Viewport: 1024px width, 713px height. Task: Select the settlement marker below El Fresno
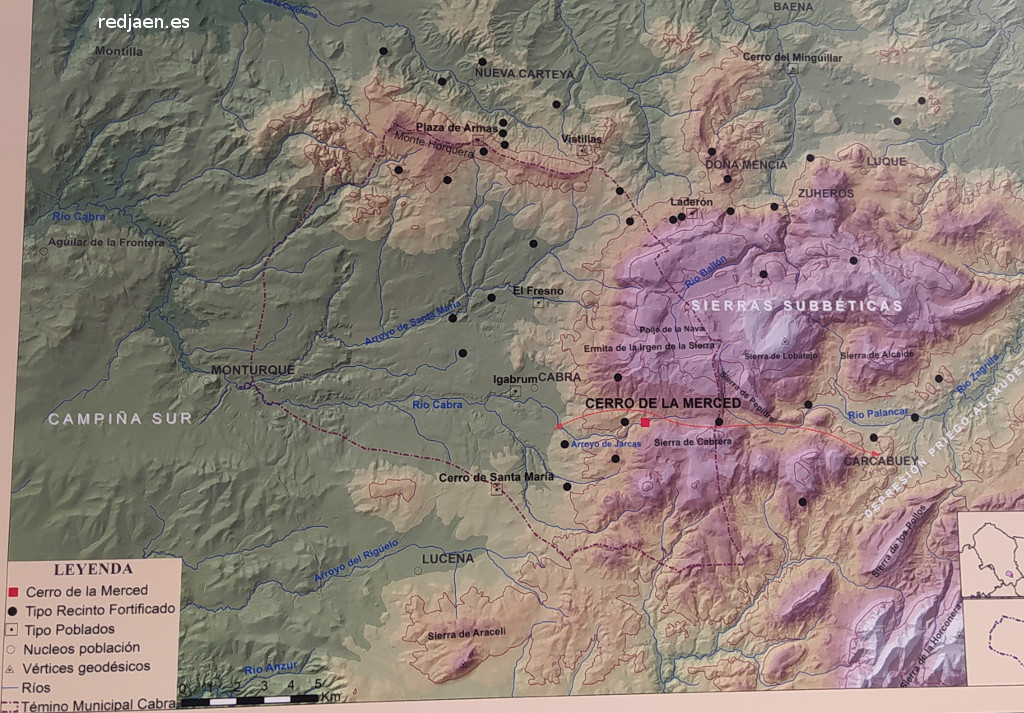tap(539, 302)
